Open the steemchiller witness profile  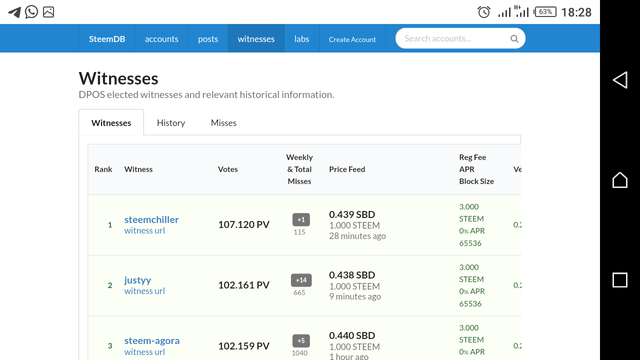click(x=151, y=220)
